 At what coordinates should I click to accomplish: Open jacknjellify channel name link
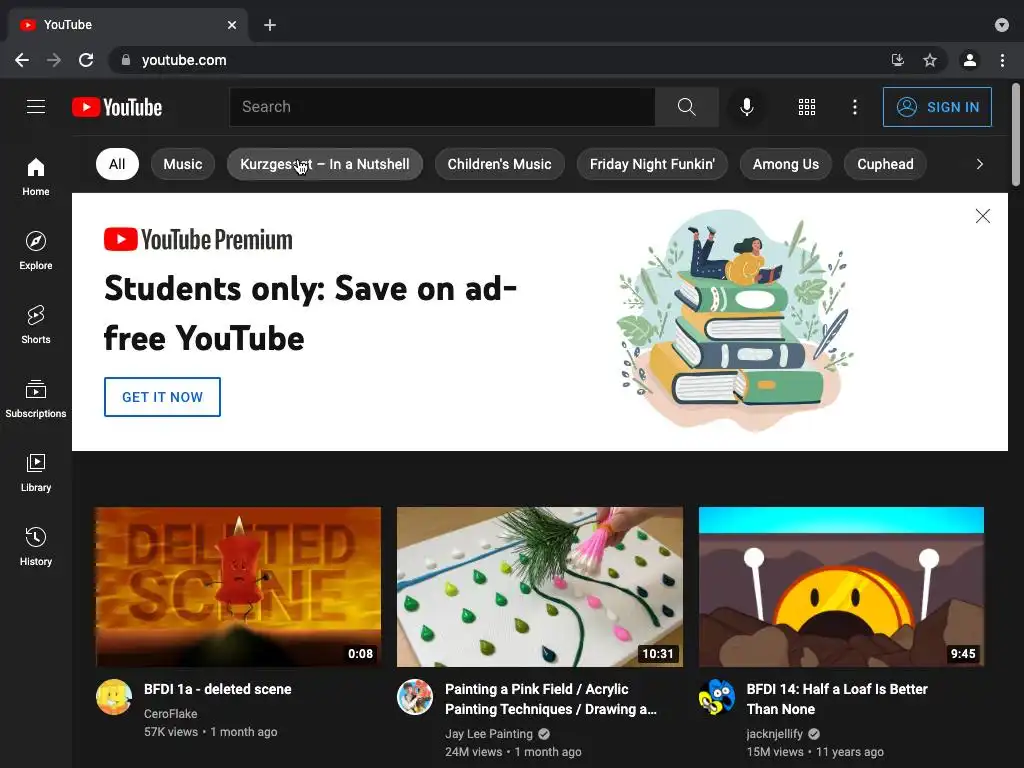tap(775, 734)
